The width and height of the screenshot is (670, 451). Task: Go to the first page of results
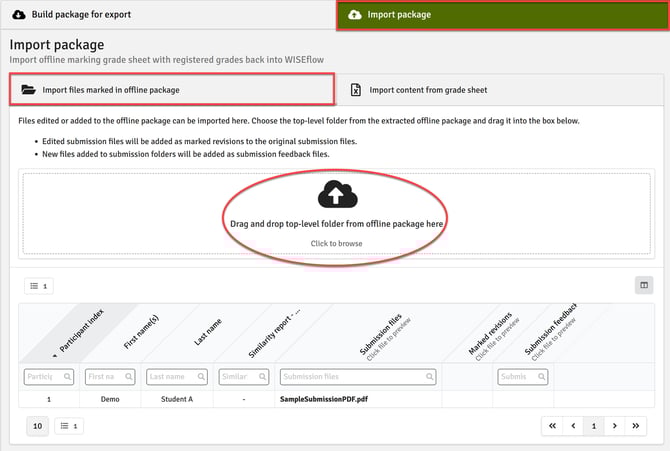[552, 427]
